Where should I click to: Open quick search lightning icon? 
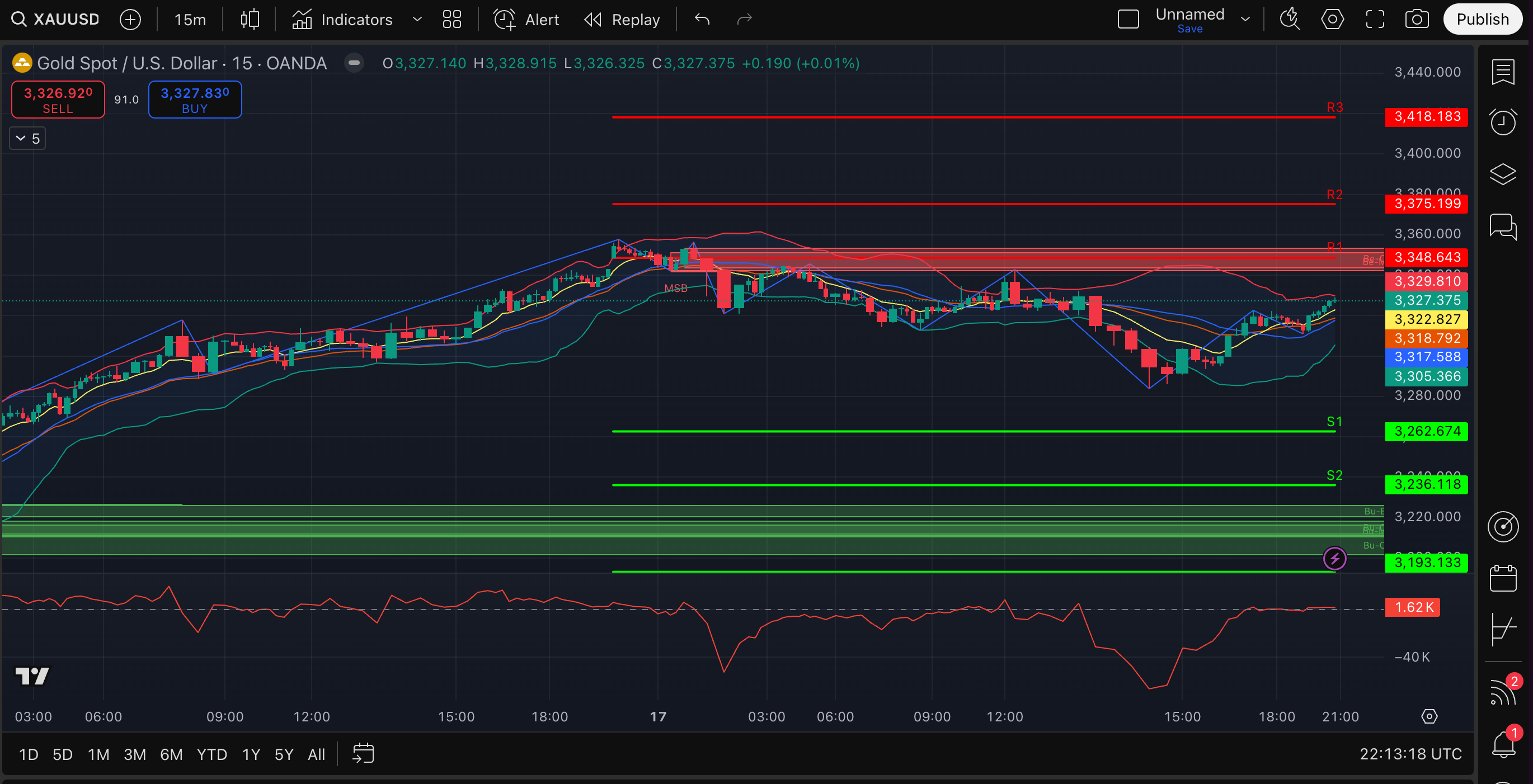click(x=1290, y=20)
